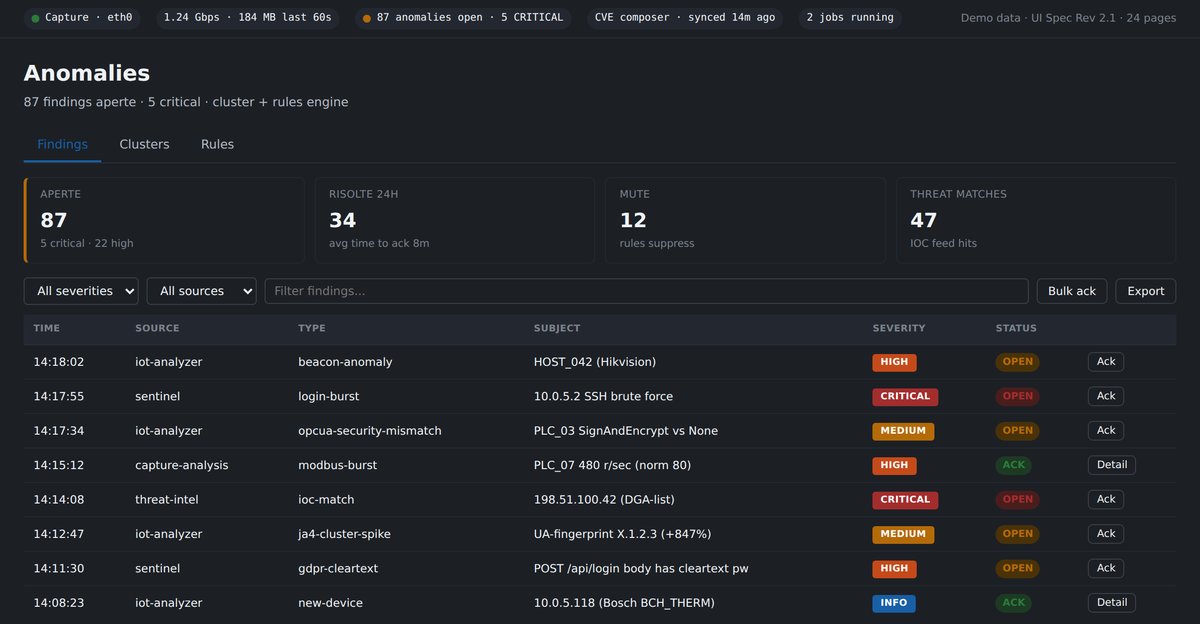Image resolution: width=1200 pixels, height=624 pixels.
Task: Sort by the STATUS column header
Action: pos(1016,328)
